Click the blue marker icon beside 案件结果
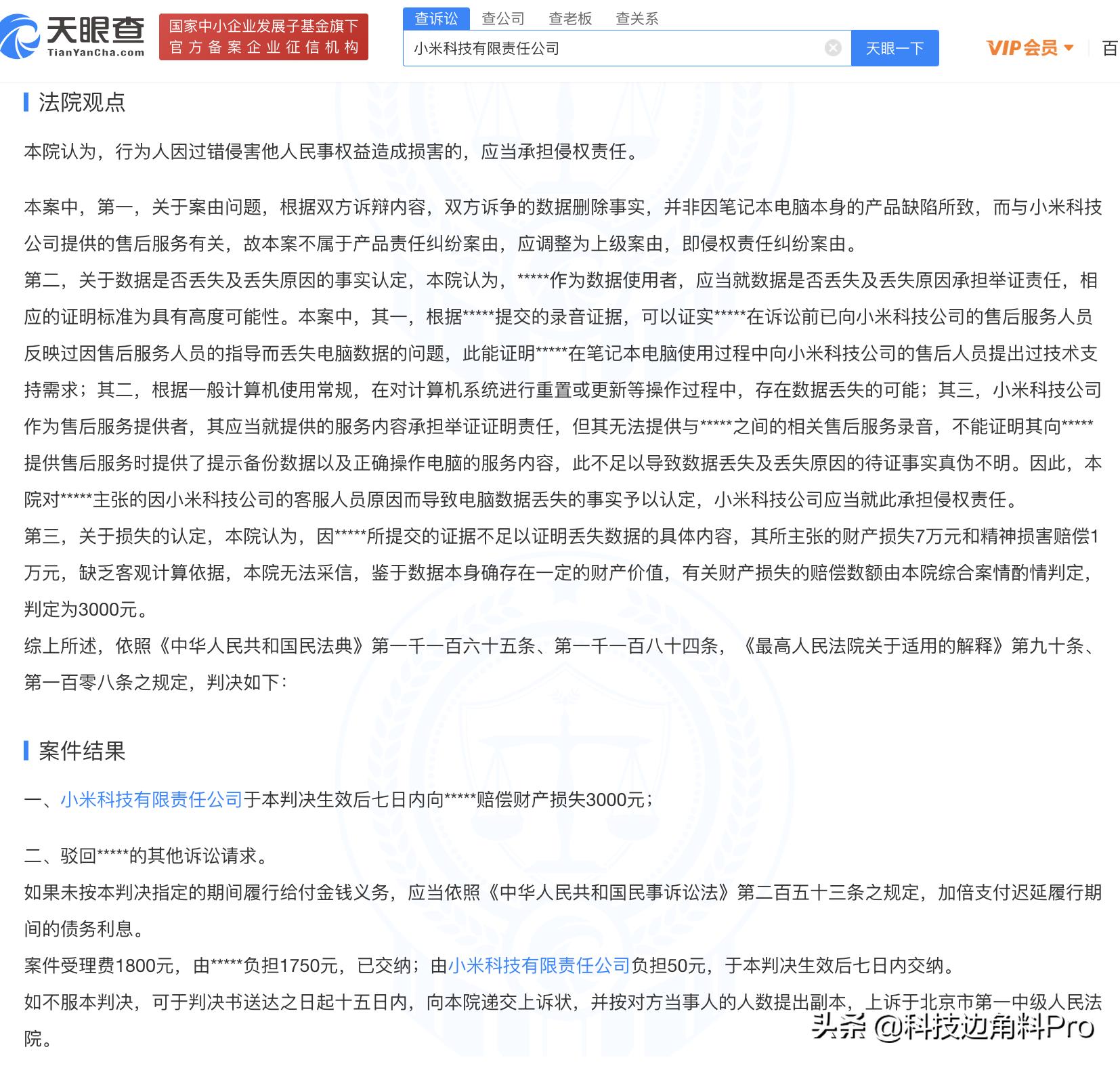The width and height of the screenshot is (1120, 1066). point(27,750)
